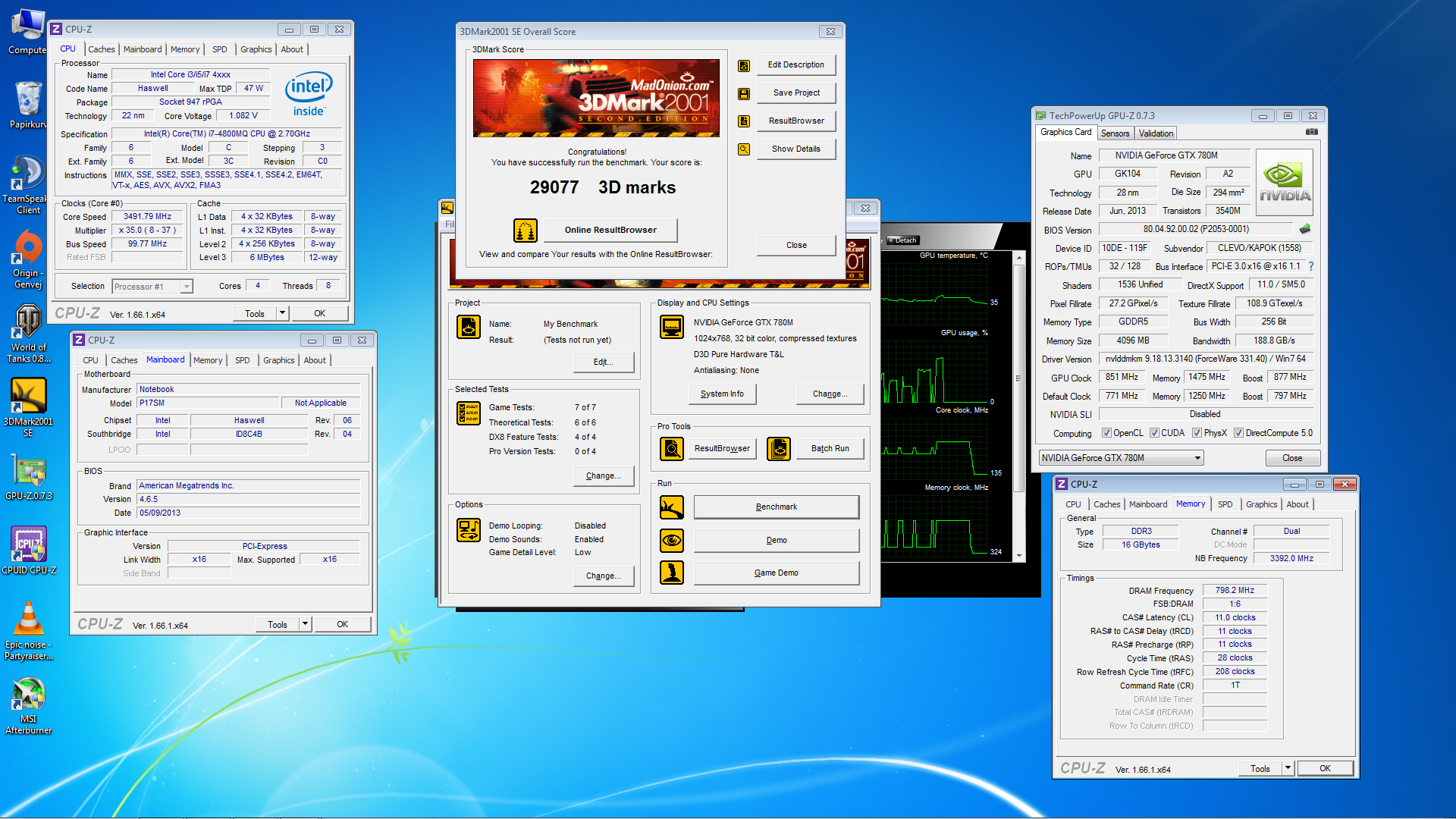
Task: Open Tools dropdown arrow in Mainboard window
Action: click(x=305, y=624)
